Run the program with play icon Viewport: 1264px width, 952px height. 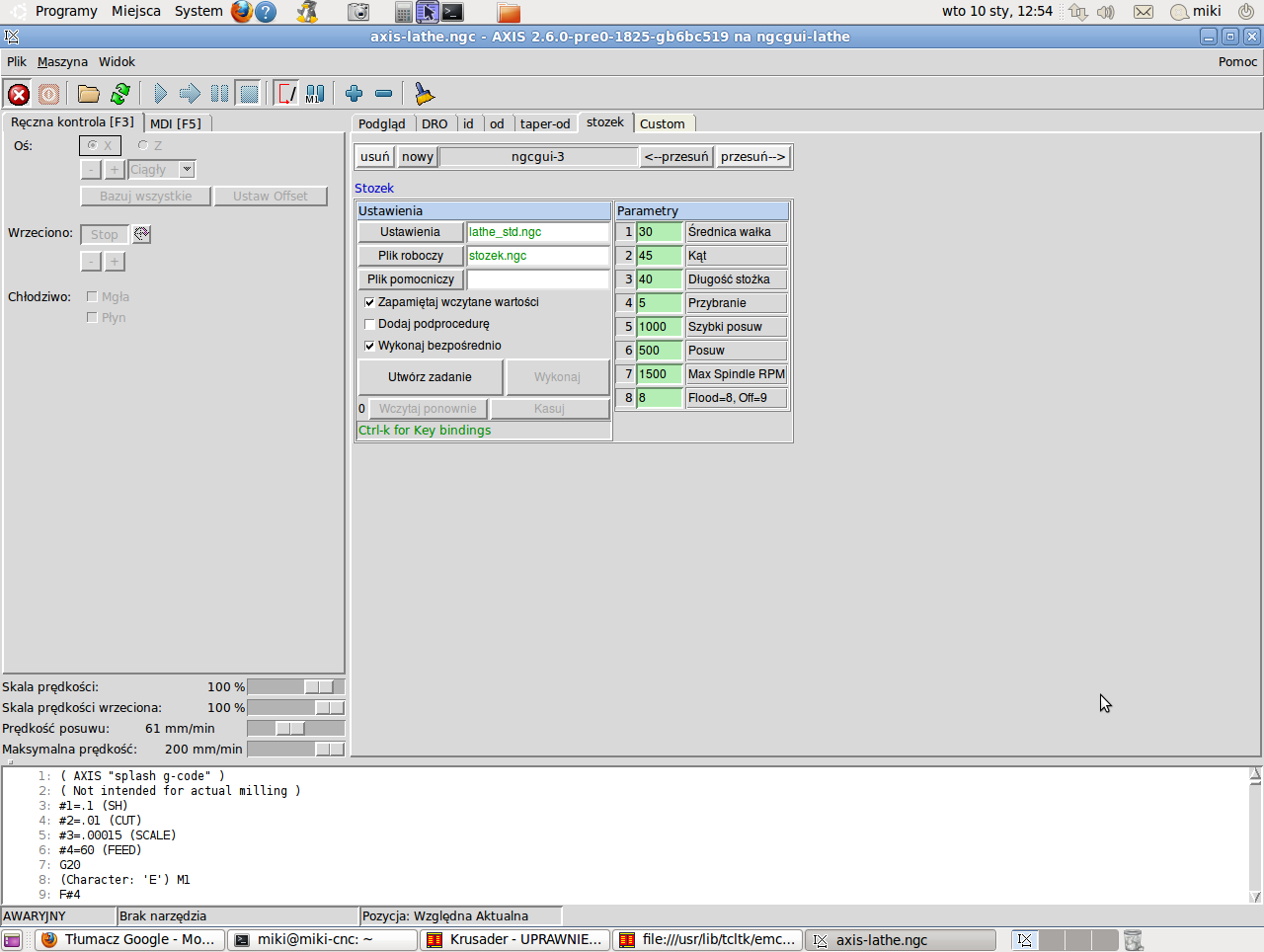pos(161,94)
